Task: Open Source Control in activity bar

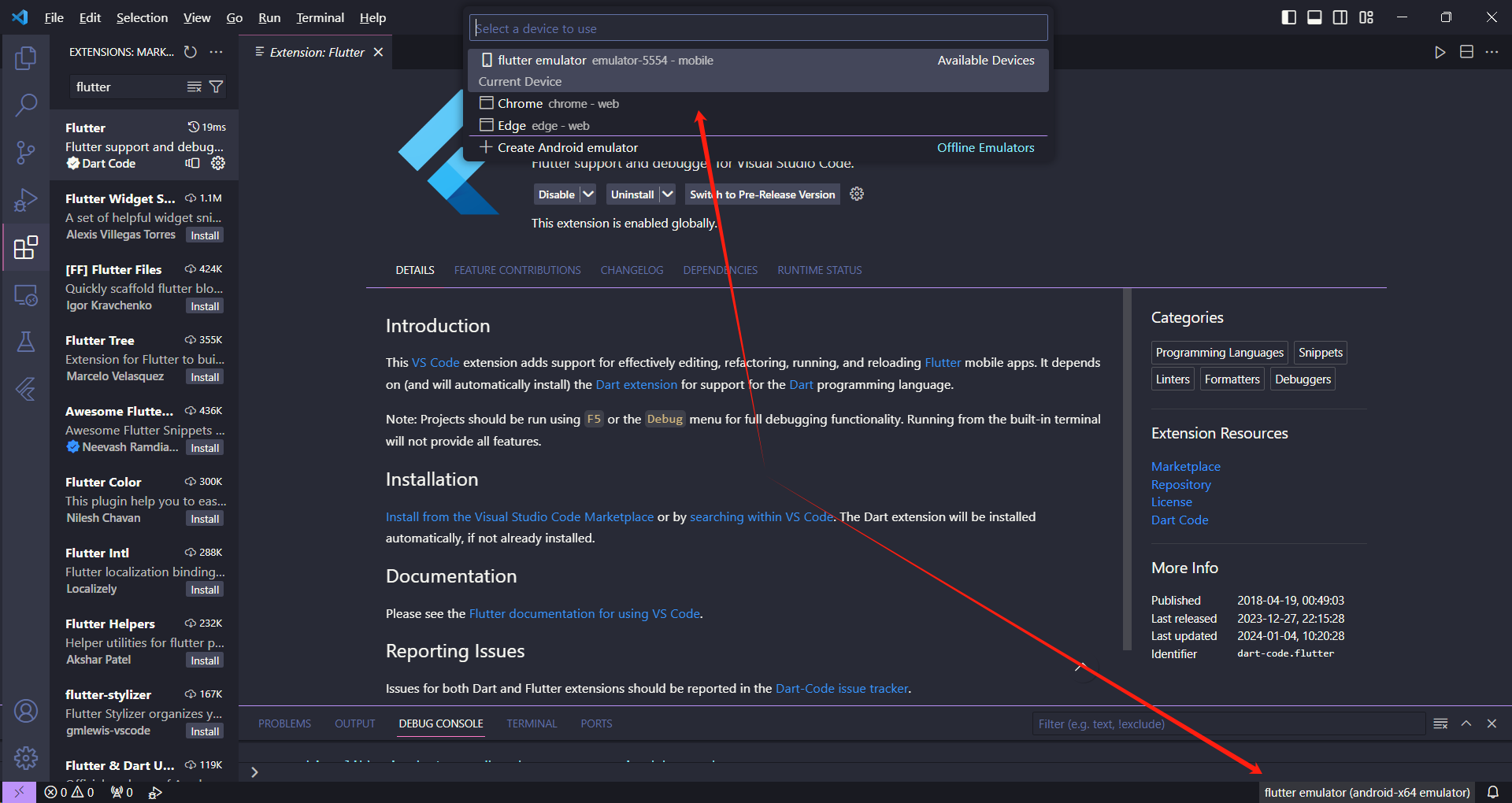Action: 26,152
